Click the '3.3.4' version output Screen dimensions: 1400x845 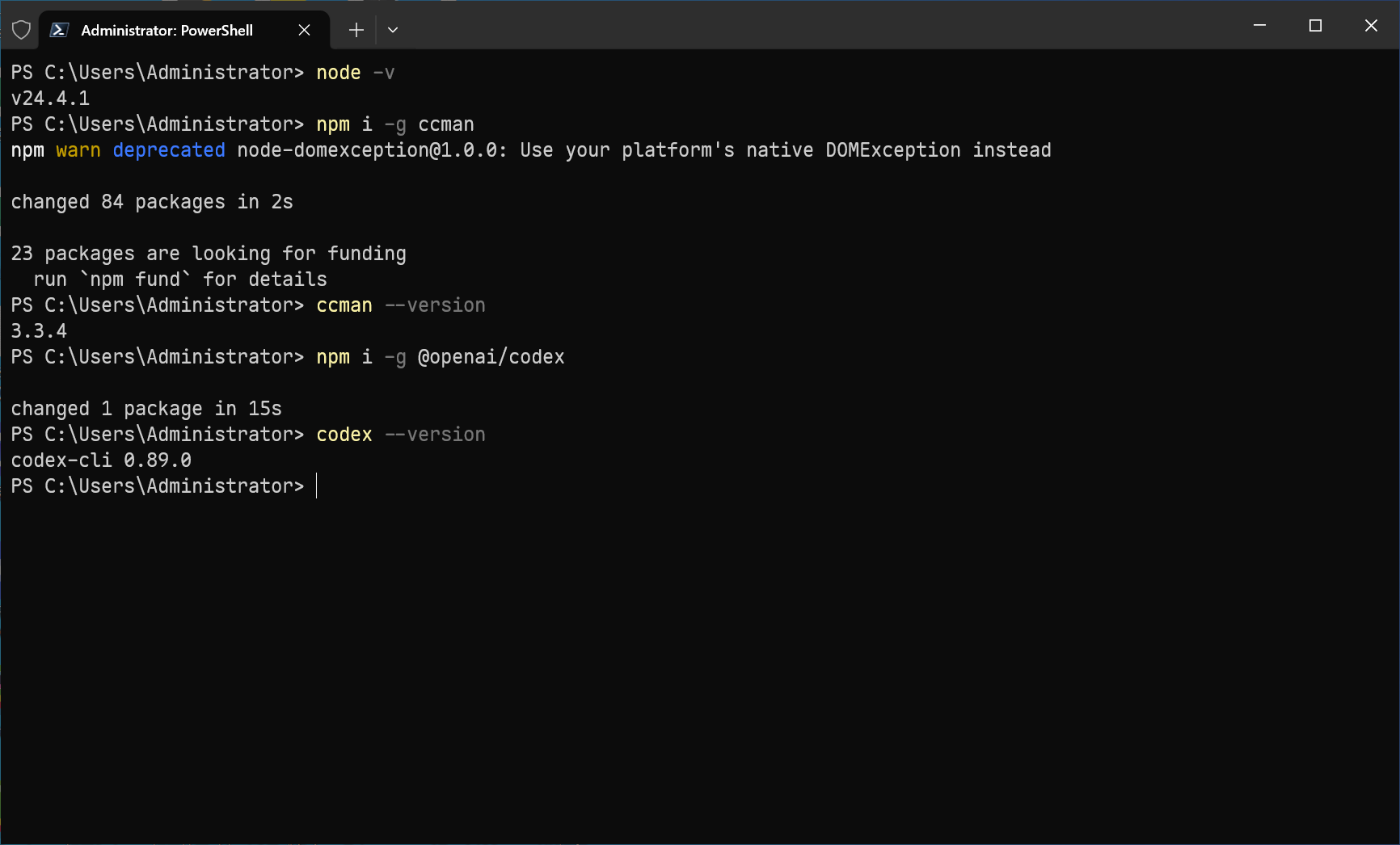[x=39, y=331]
